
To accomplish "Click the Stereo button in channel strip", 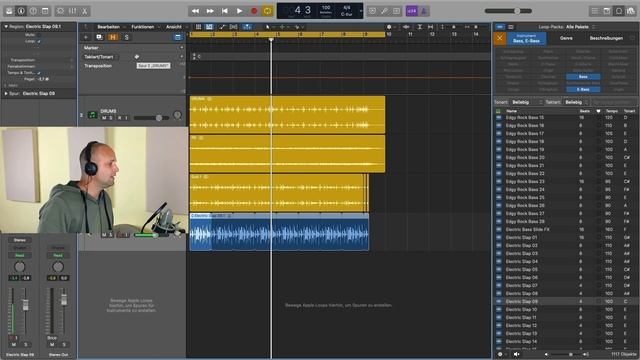I will click(x=20, y=240).
